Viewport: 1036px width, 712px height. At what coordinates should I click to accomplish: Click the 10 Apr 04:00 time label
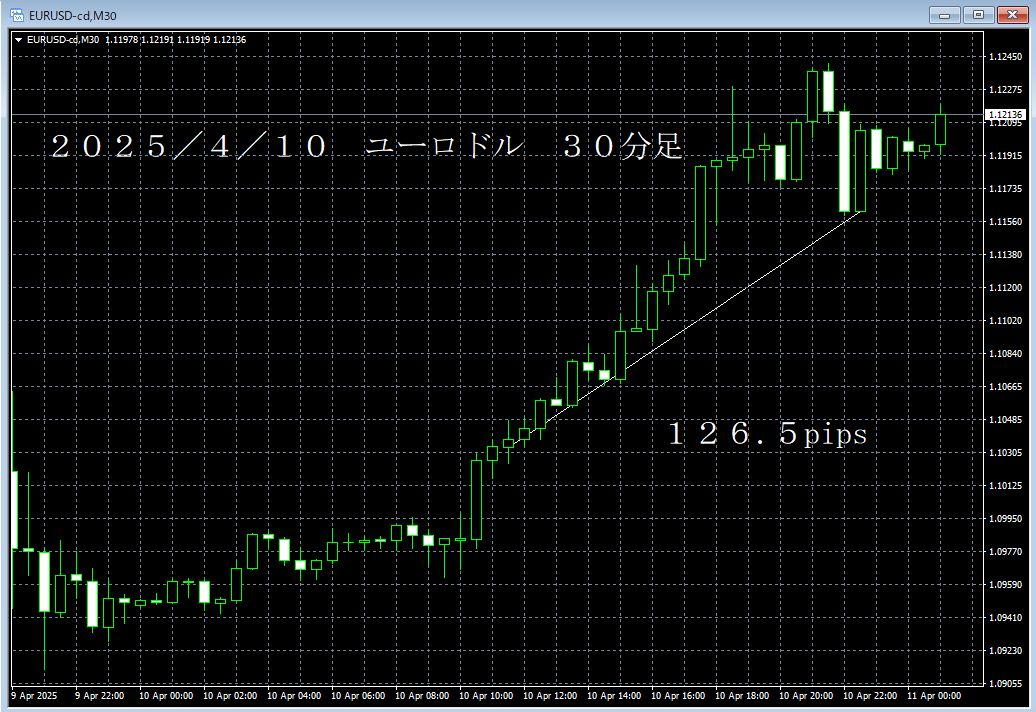[294, 695]
